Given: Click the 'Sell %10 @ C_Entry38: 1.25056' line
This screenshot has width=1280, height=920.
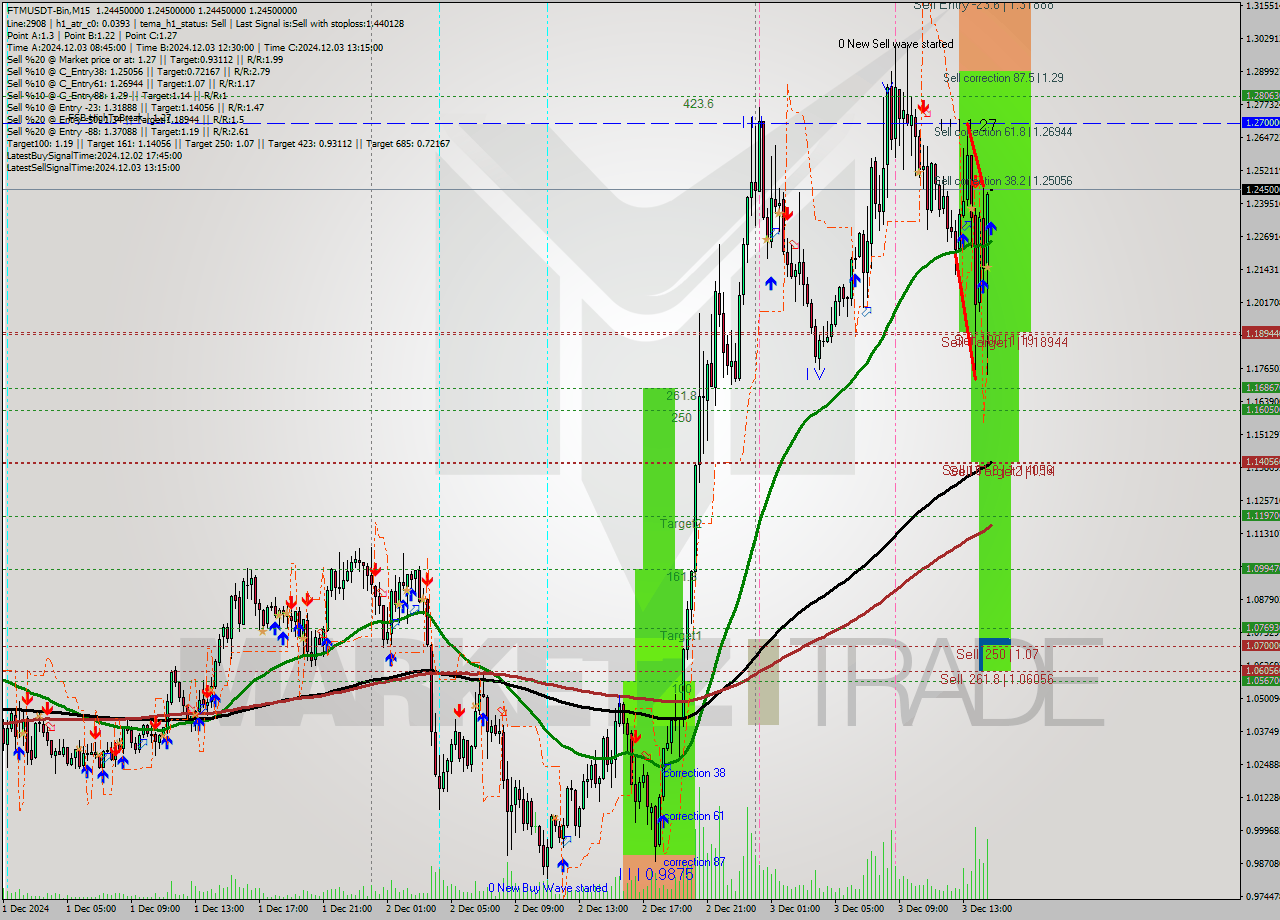Looking at the screenshot, I should (138, 71).
